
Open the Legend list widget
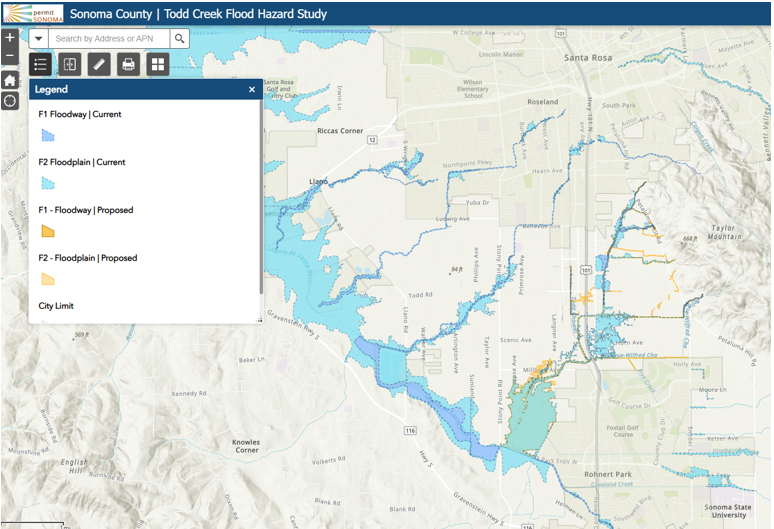point(40,65)
